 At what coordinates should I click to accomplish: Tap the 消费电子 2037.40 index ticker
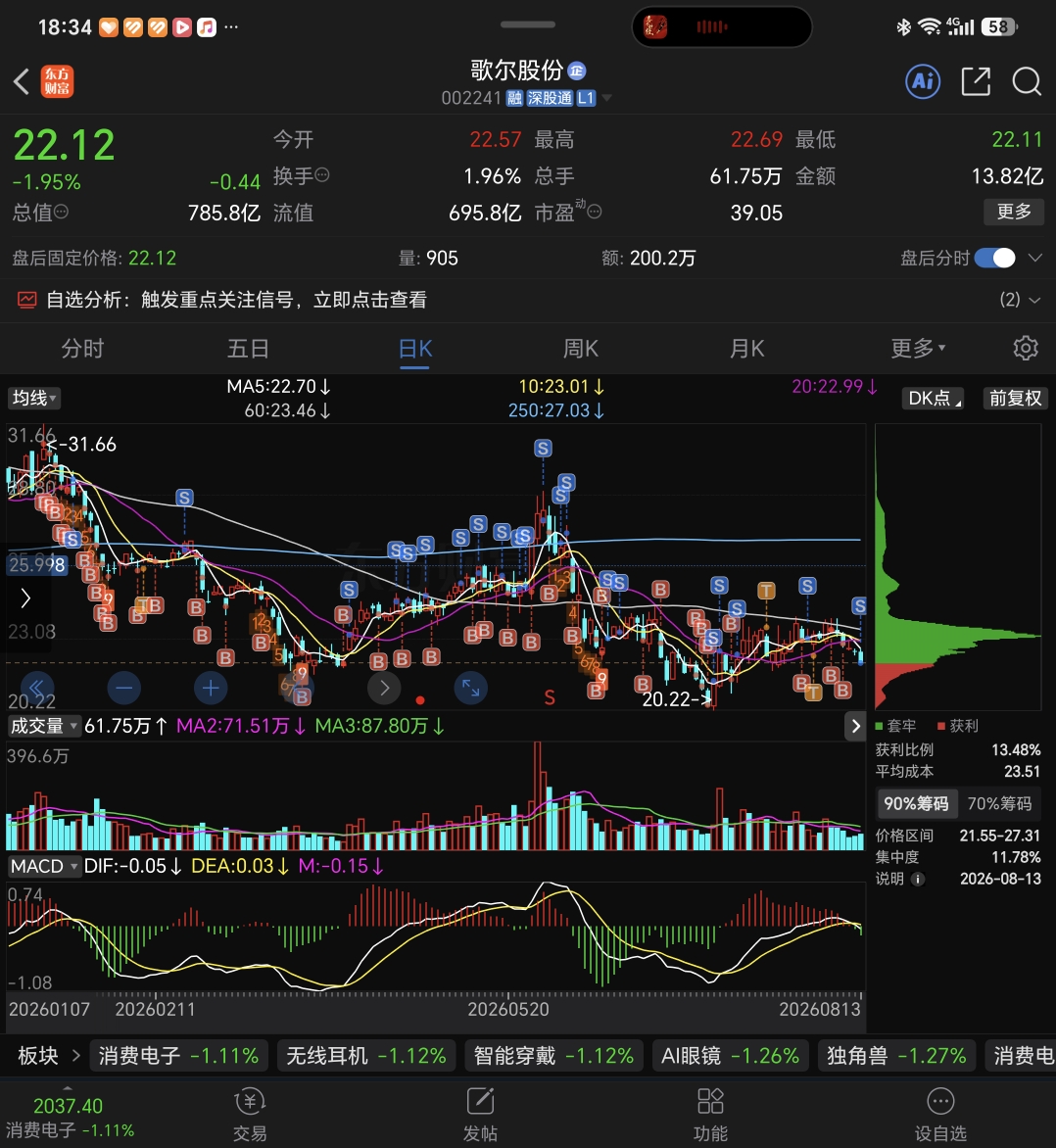pos(70,1118)
